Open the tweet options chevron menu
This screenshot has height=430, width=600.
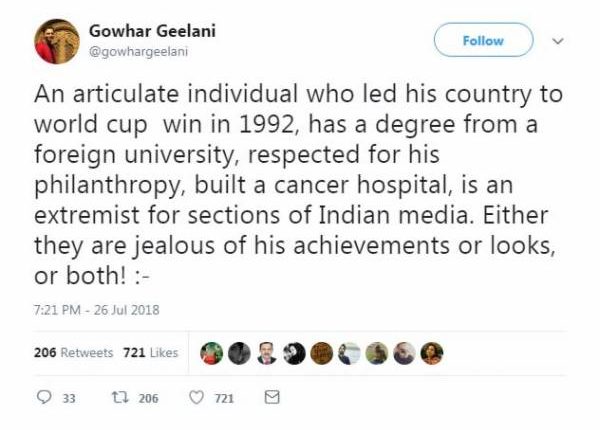[559, 41]
